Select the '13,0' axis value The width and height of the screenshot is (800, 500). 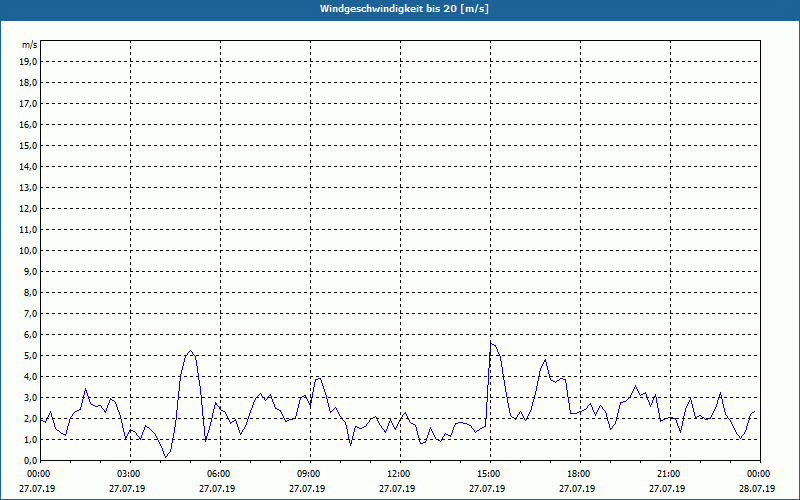[28, 188]
